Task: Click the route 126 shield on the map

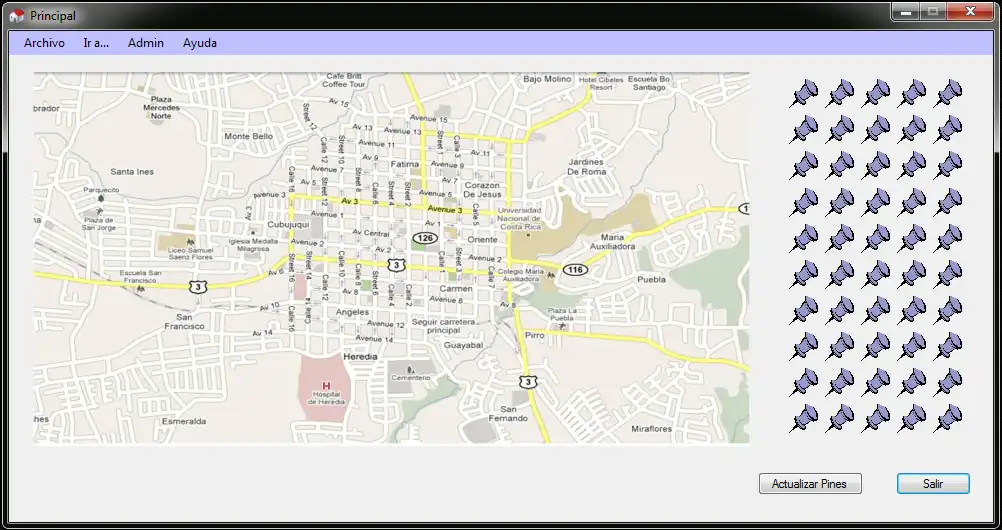Action: (425, 238)
